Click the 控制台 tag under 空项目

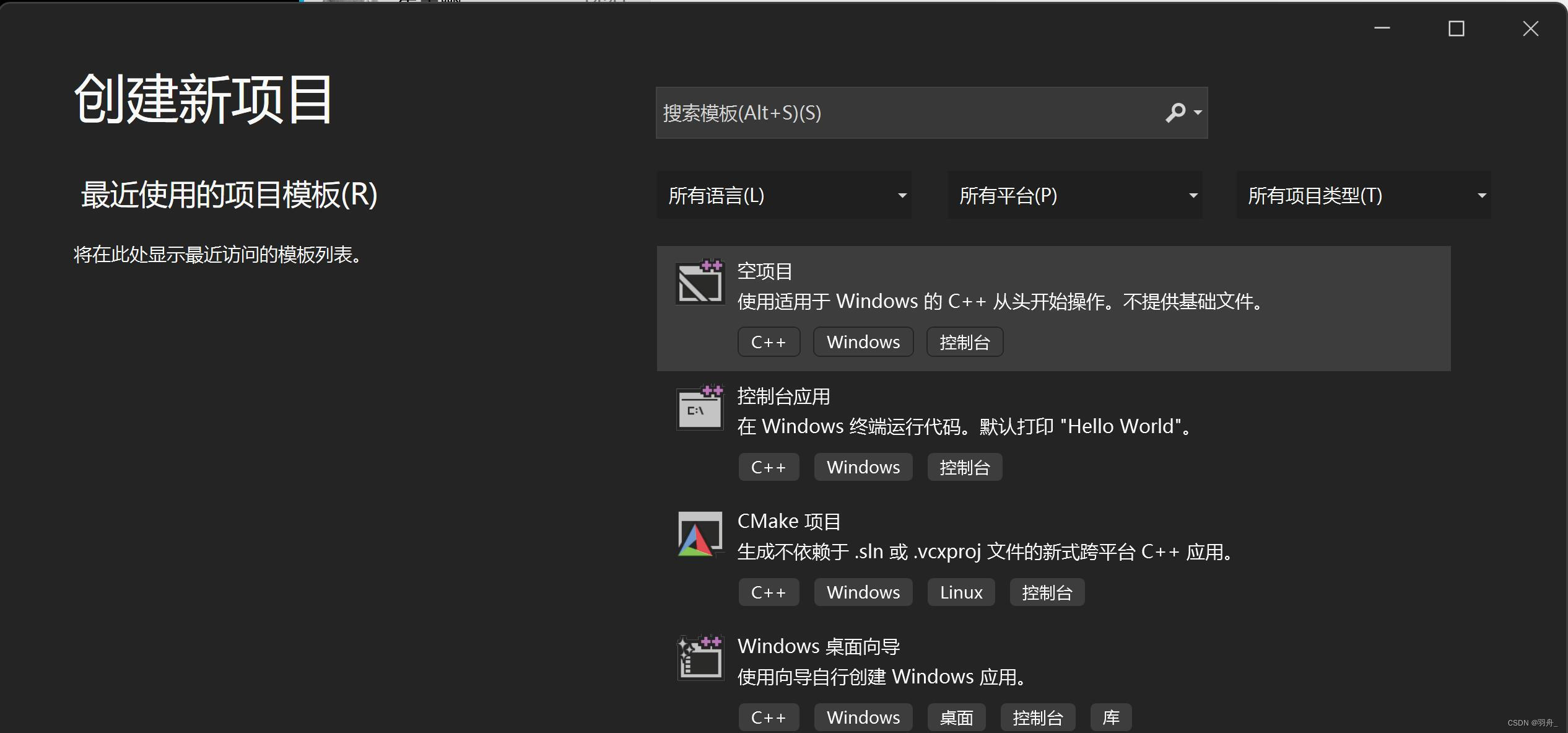pos(965,342)
